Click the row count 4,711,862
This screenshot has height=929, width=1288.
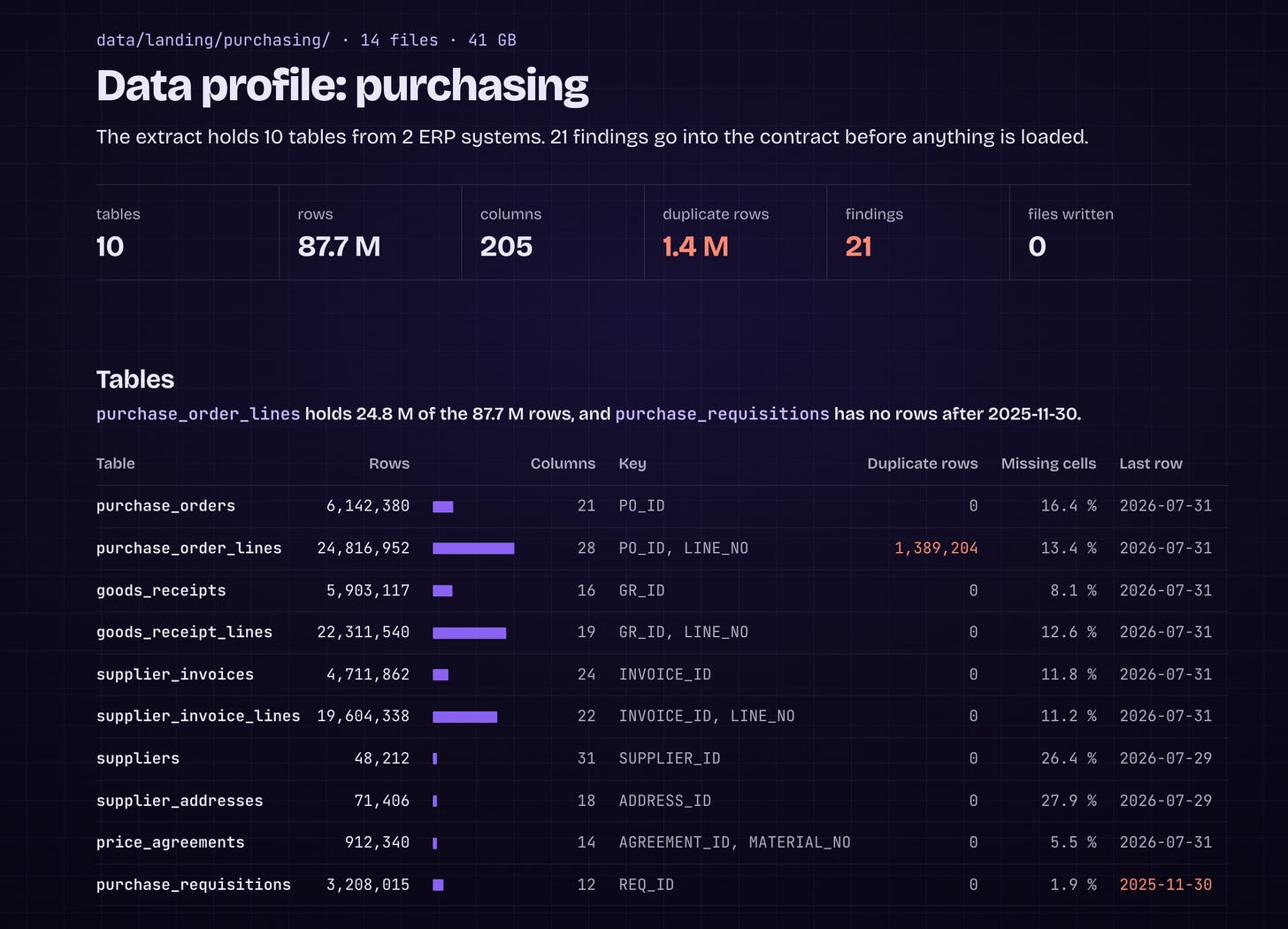(368, 674)
